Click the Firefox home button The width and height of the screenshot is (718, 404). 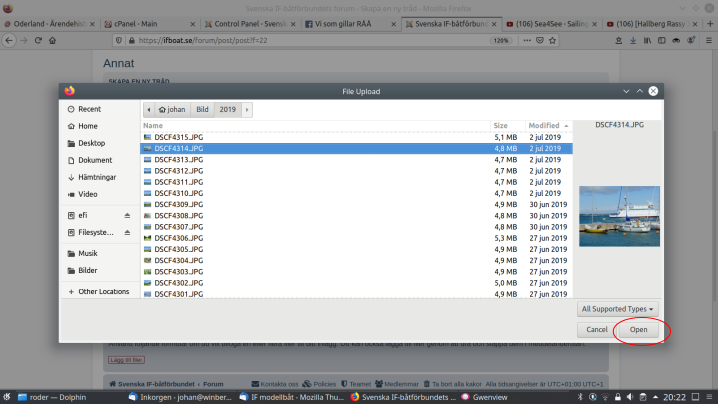coord(53,40)
